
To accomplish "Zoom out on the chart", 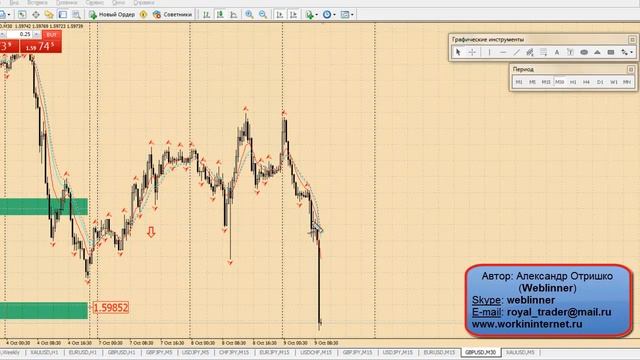I will point(263,15).
